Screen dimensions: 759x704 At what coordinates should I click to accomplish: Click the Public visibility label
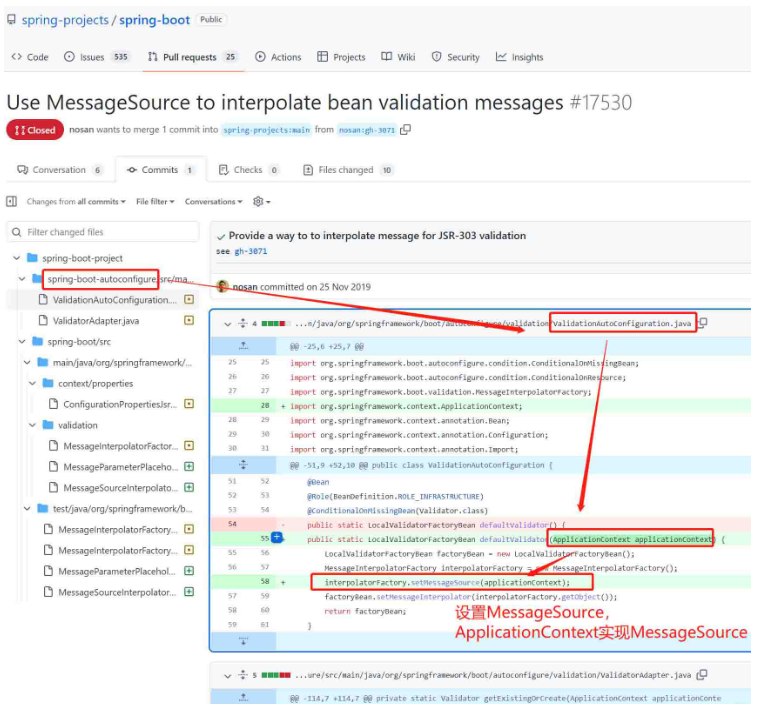[211, 19]
